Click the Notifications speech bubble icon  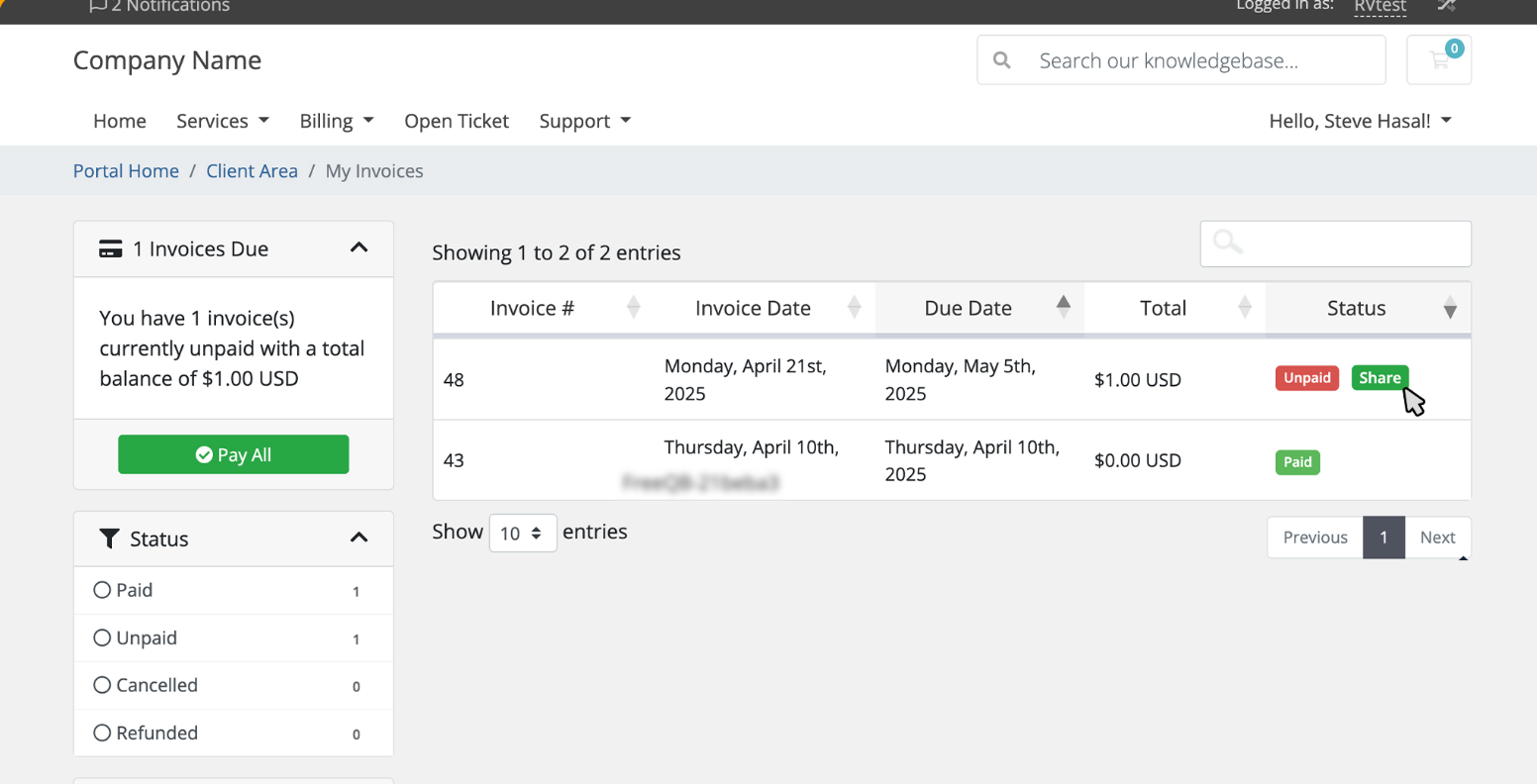point(97,7)
